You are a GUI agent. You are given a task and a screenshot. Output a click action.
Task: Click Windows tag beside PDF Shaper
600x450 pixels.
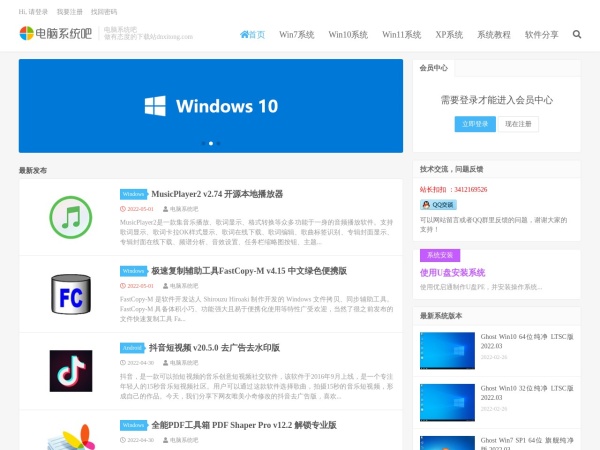(134, 425)
